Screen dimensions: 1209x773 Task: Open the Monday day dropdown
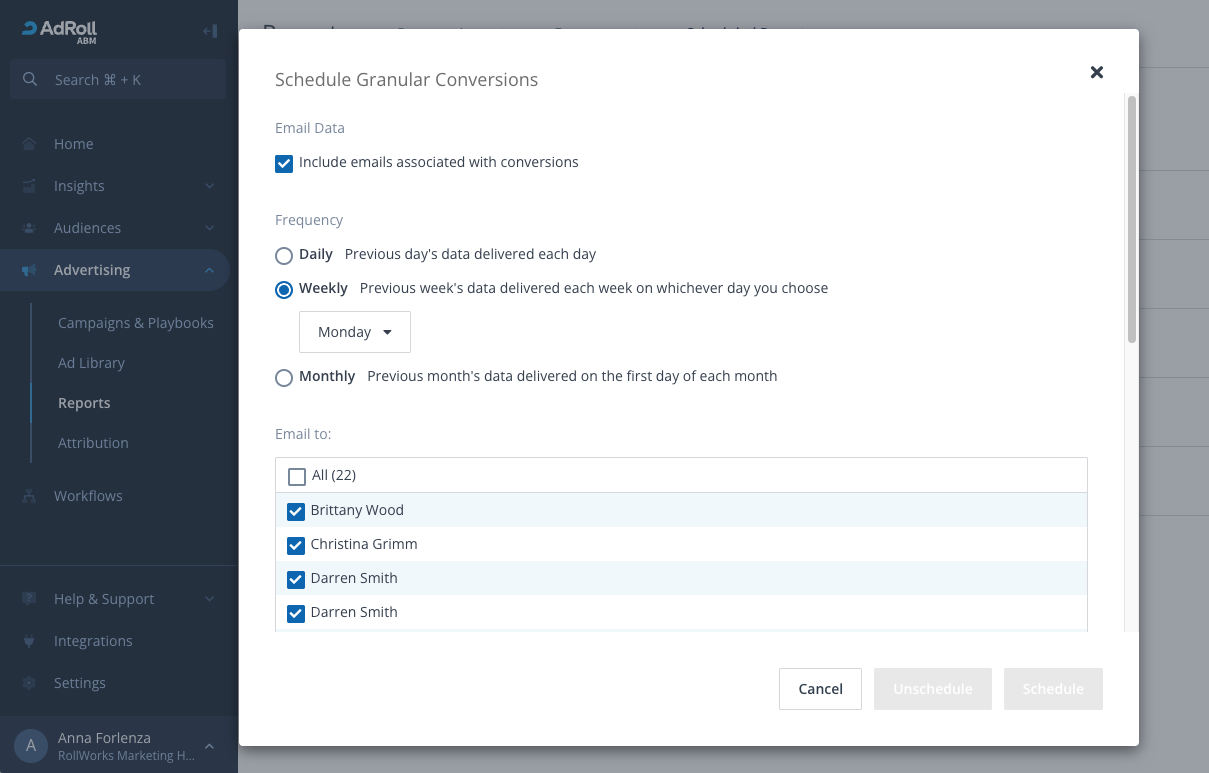click(355, 332)
